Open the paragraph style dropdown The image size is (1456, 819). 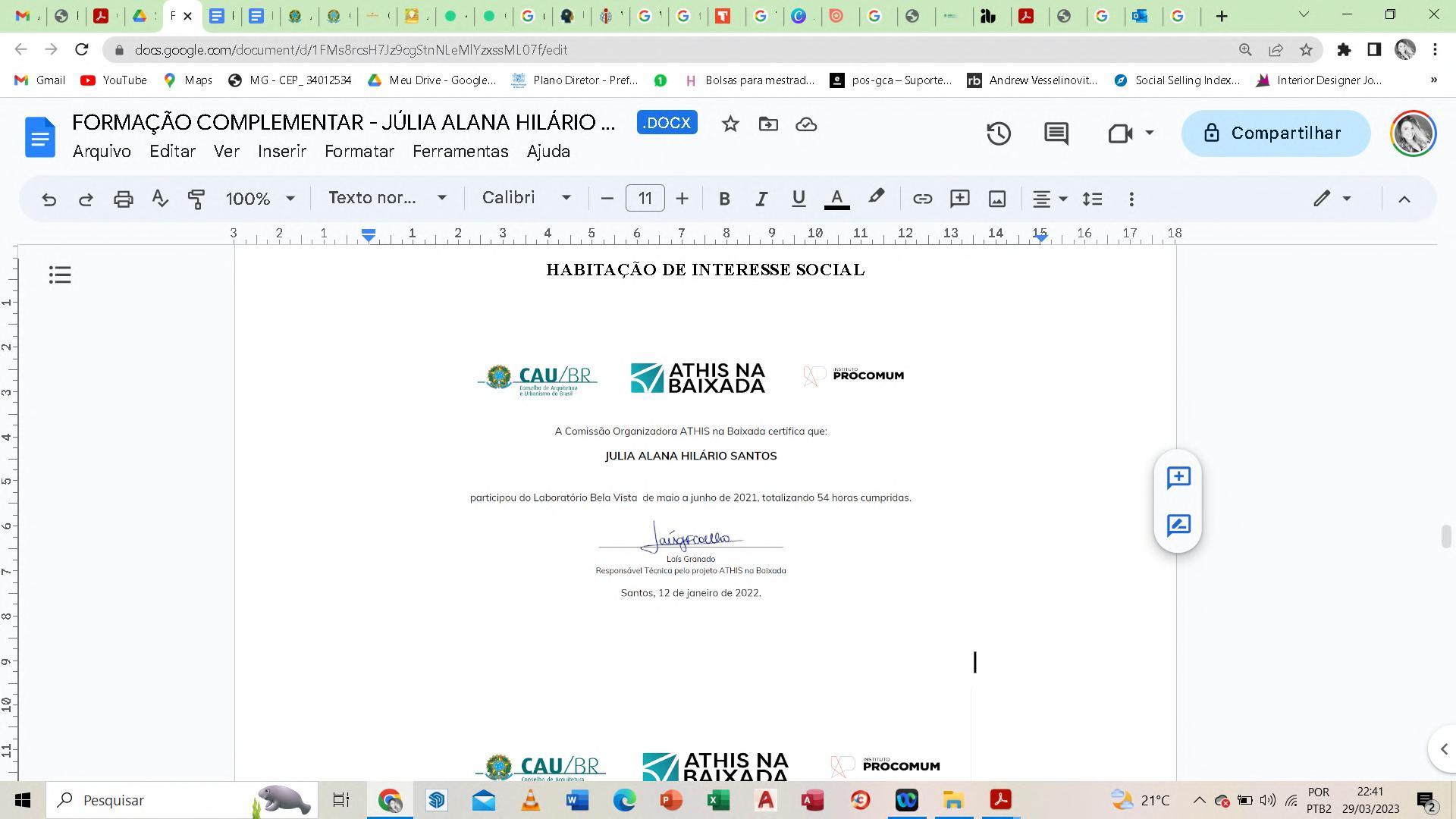(387, 198)
